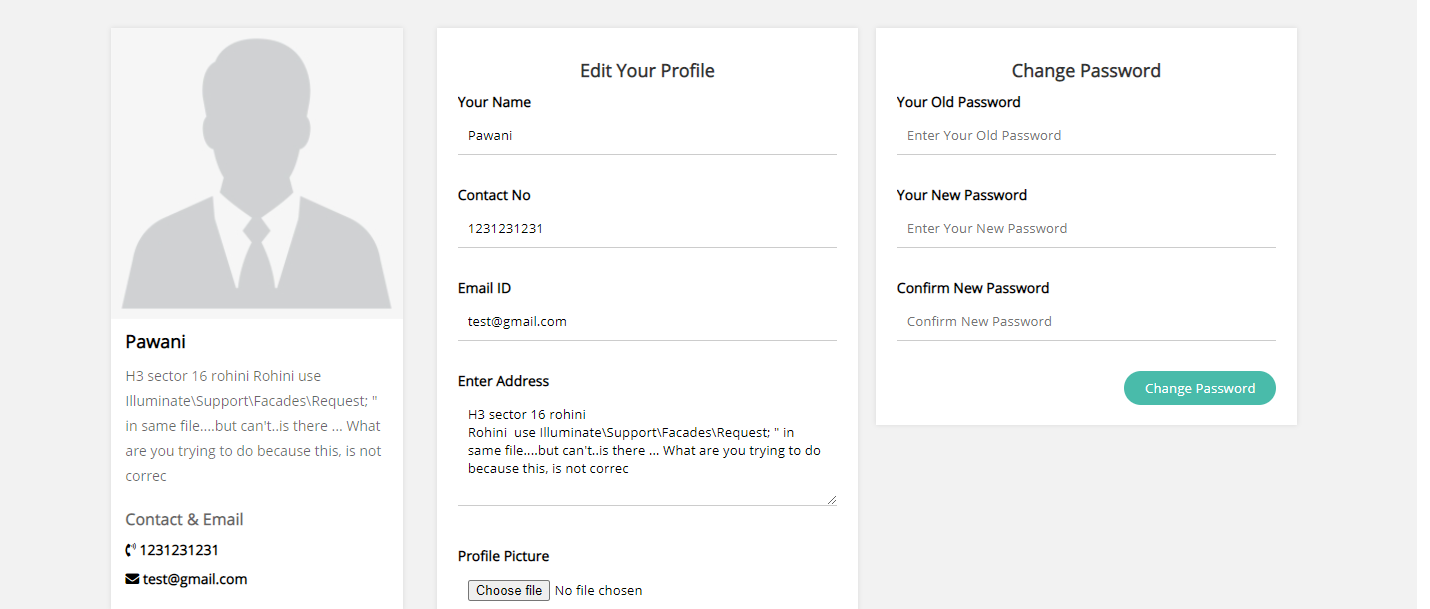Image resolution: width=1430 pixels, height=609 pixels.
Task: Select the Confirm New Password field
Action: pyautogui.click(x=1086, y=322)
